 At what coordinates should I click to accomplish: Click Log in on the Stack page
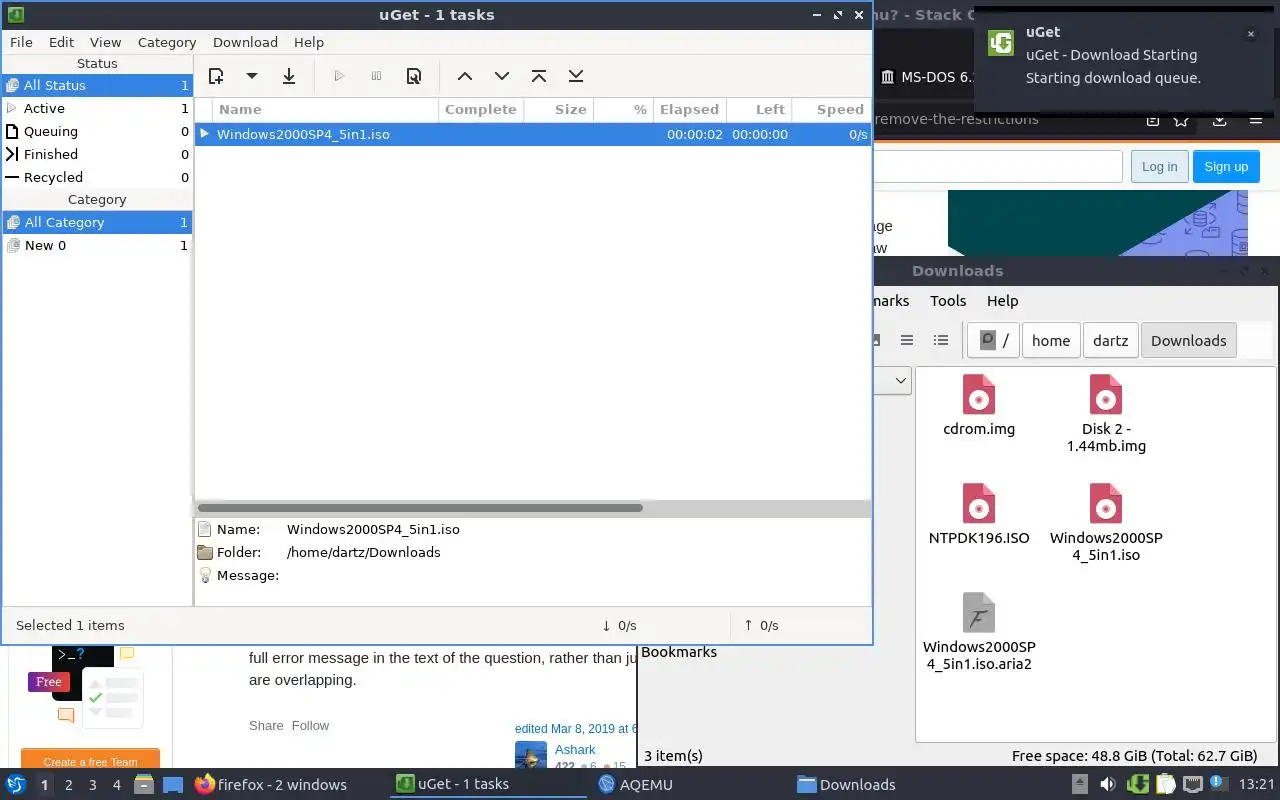tap(1159, 167)
